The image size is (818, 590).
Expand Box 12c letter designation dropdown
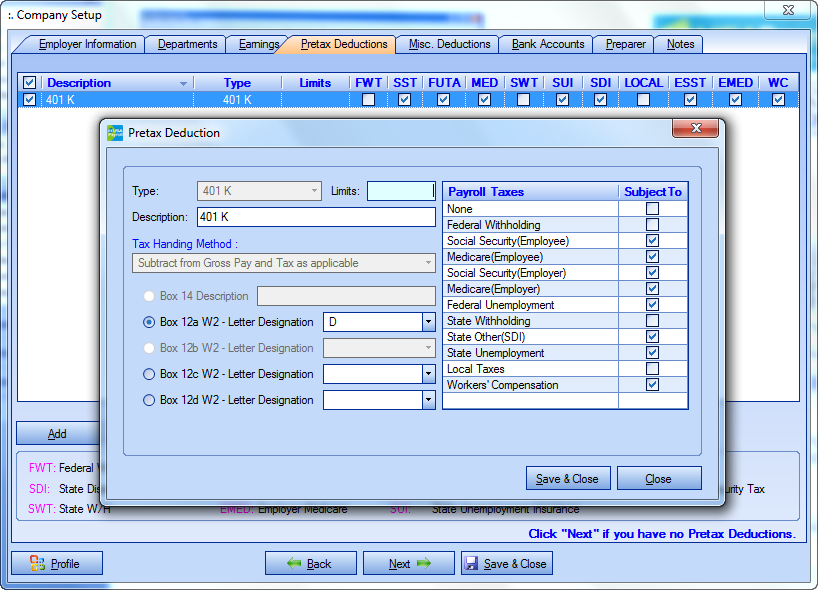point(428,374)
